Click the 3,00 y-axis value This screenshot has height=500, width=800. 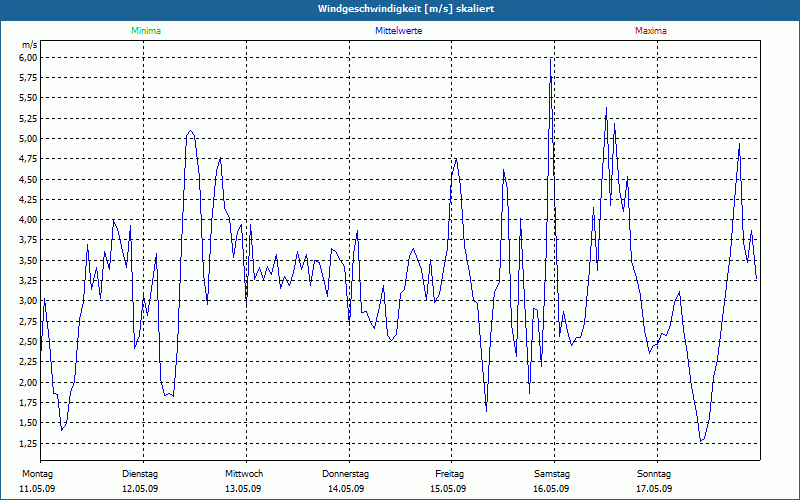pyautogui.click(x=28, y=301)
